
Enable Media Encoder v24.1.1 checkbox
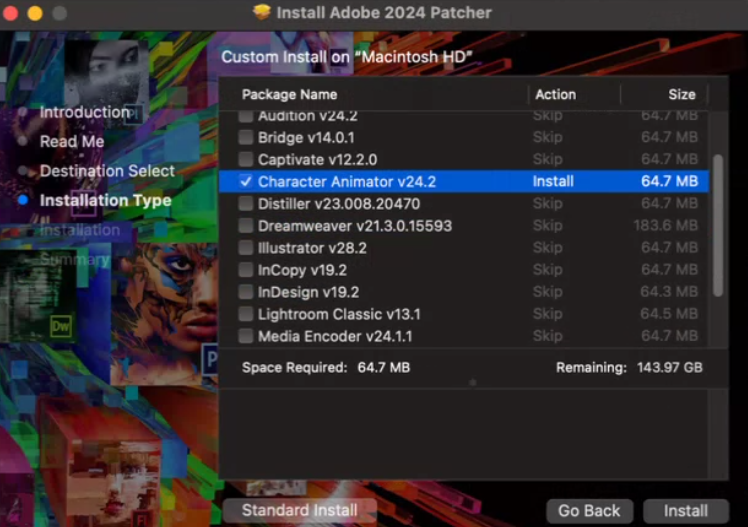tap(246, 336)
